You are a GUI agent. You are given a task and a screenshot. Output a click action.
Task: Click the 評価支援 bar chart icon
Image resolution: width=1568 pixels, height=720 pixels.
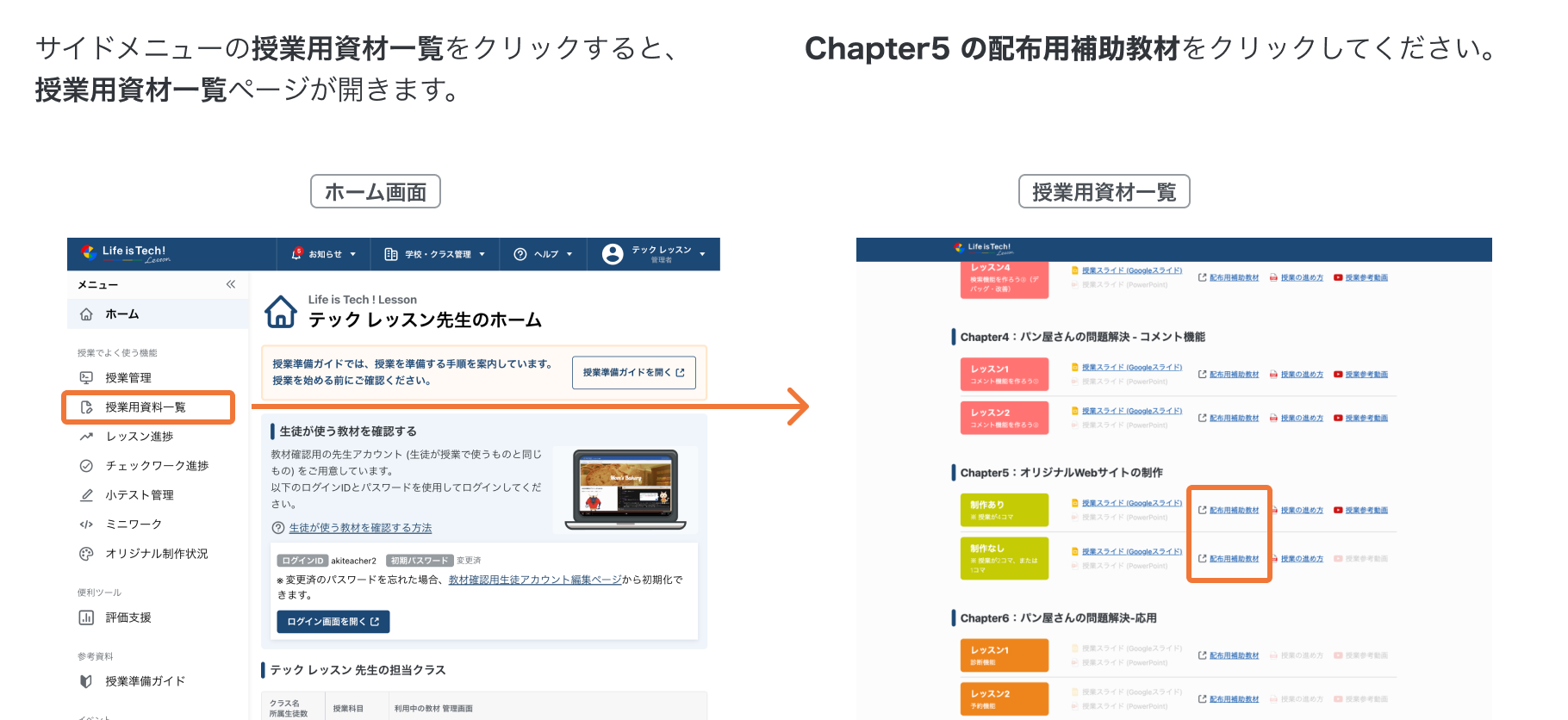86,618
